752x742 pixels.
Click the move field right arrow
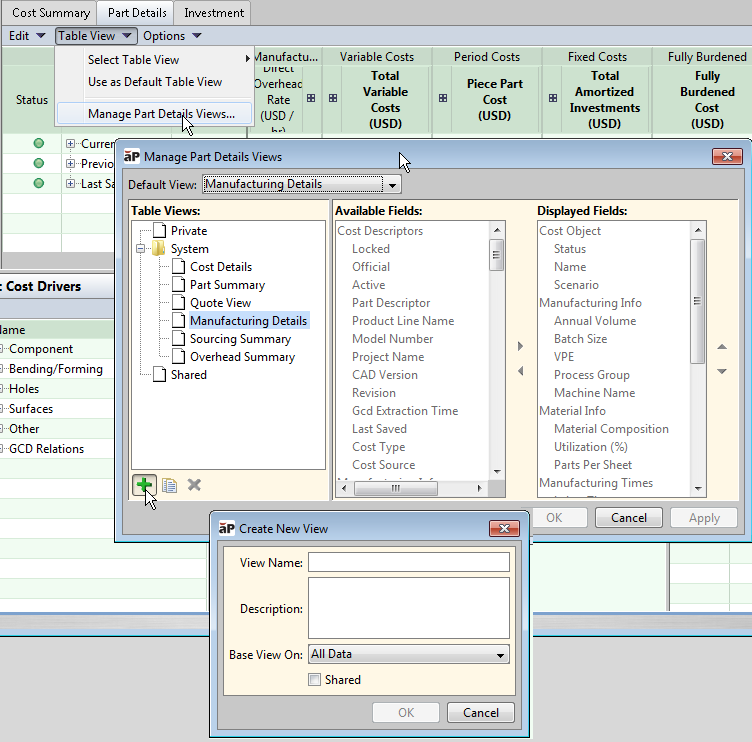[x=519, y=347]
